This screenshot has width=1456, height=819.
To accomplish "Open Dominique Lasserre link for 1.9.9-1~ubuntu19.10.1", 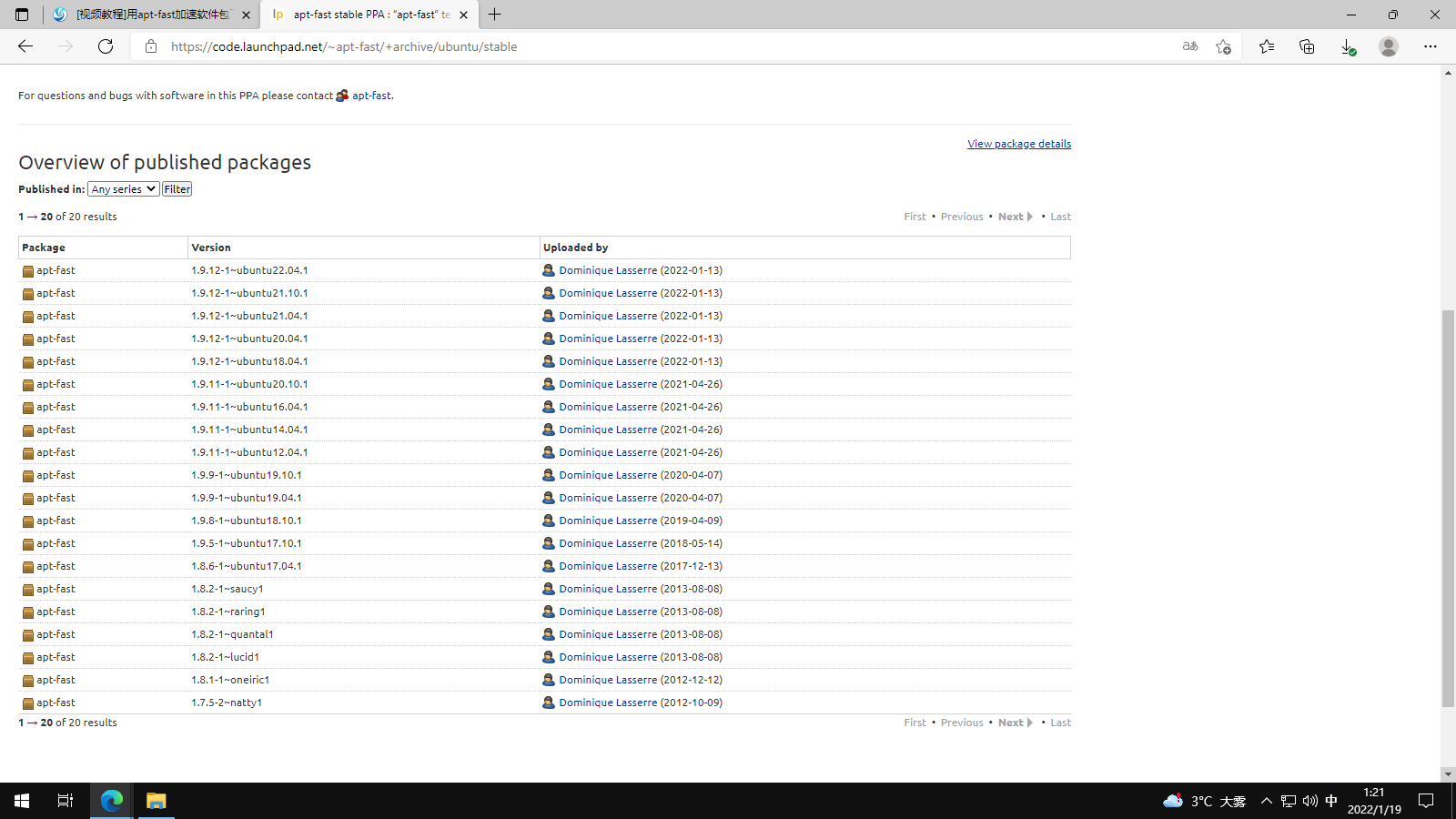I will pyautogui.click(x=608, y=475).
